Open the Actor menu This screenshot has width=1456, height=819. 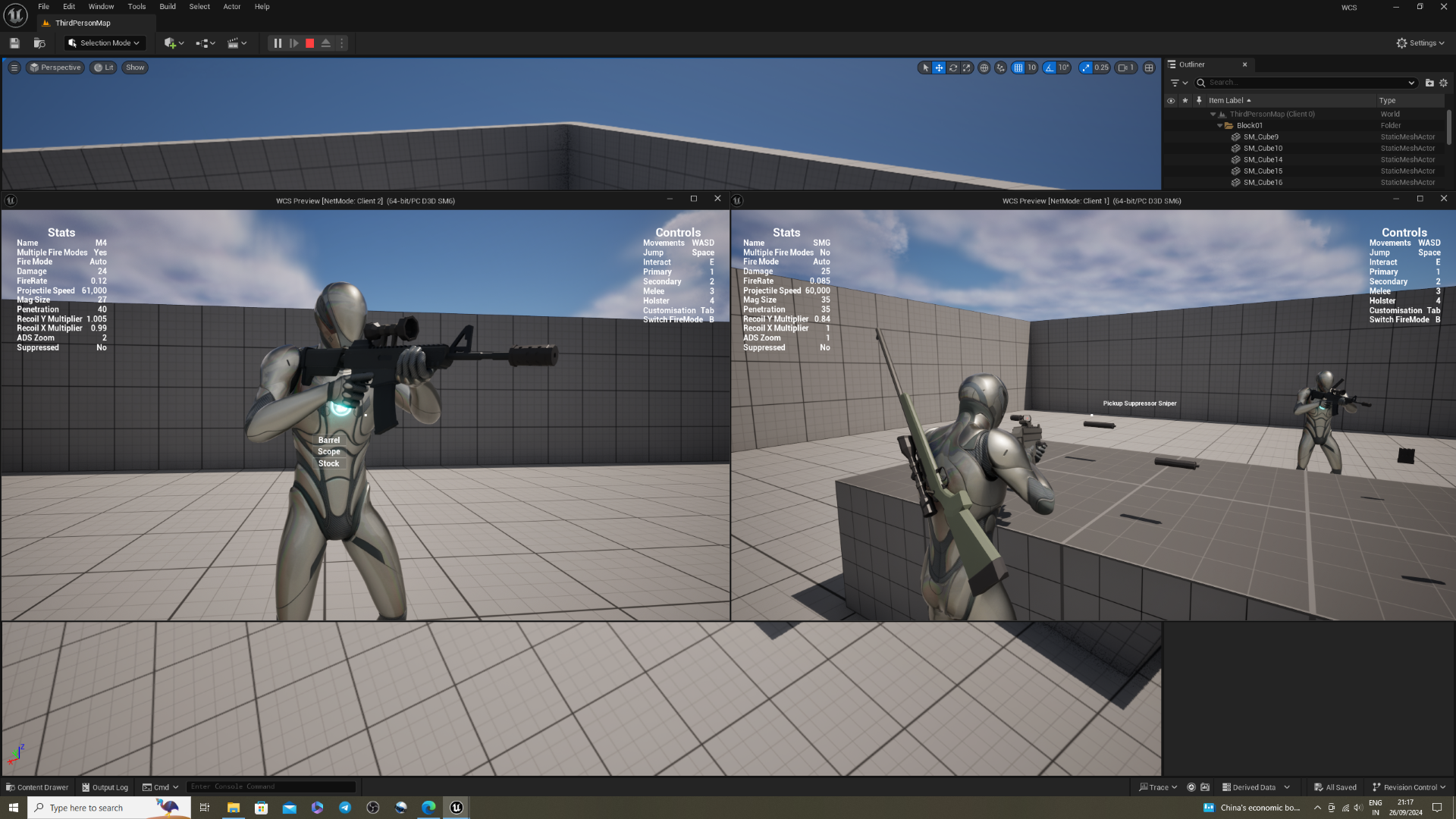[232, 7]
